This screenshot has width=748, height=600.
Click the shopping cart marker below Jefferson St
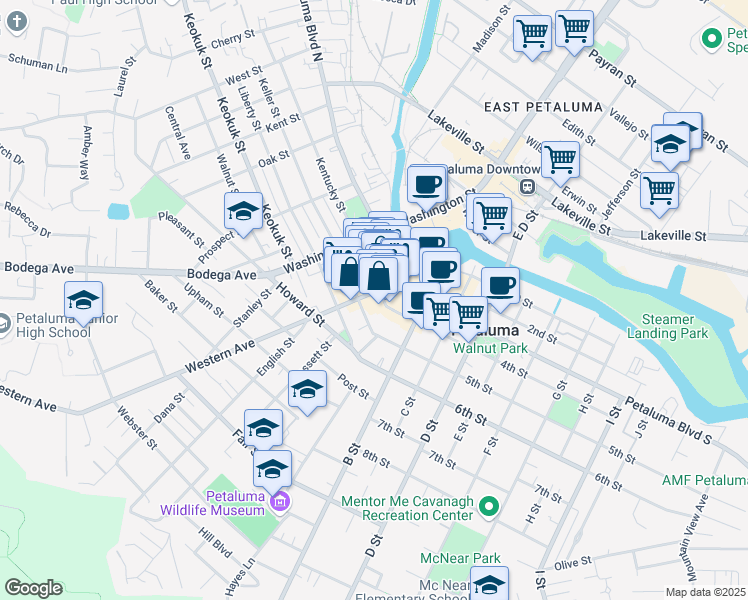click(659, 192)
